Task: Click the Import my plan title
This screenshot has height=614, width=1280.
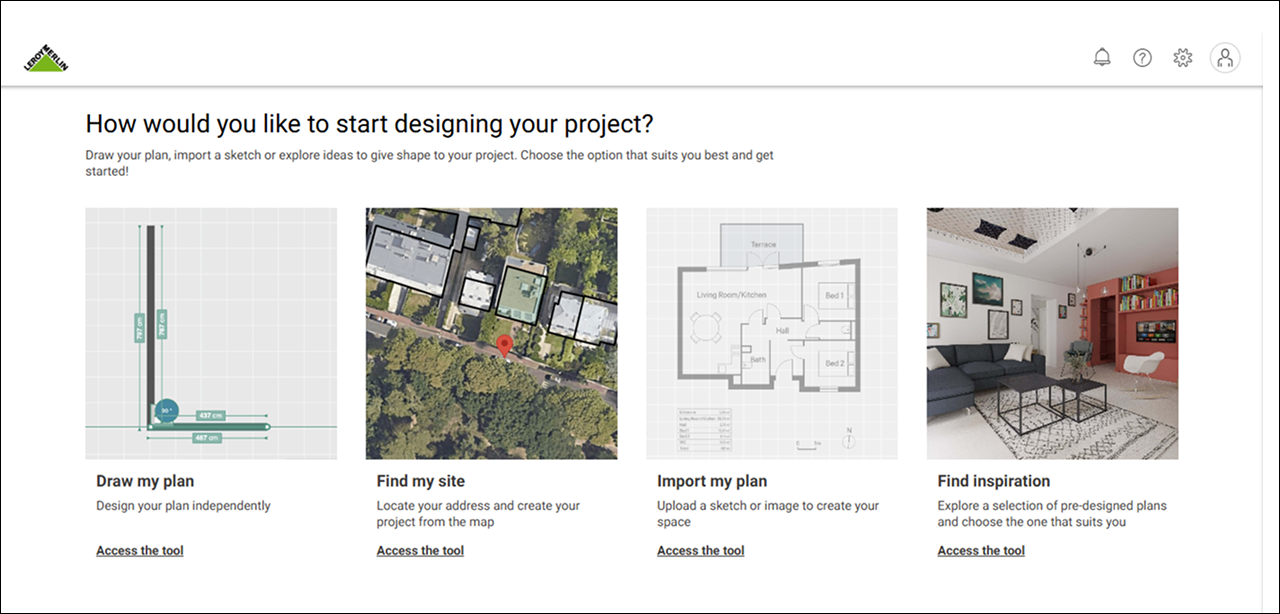Action: pos(712,481)
